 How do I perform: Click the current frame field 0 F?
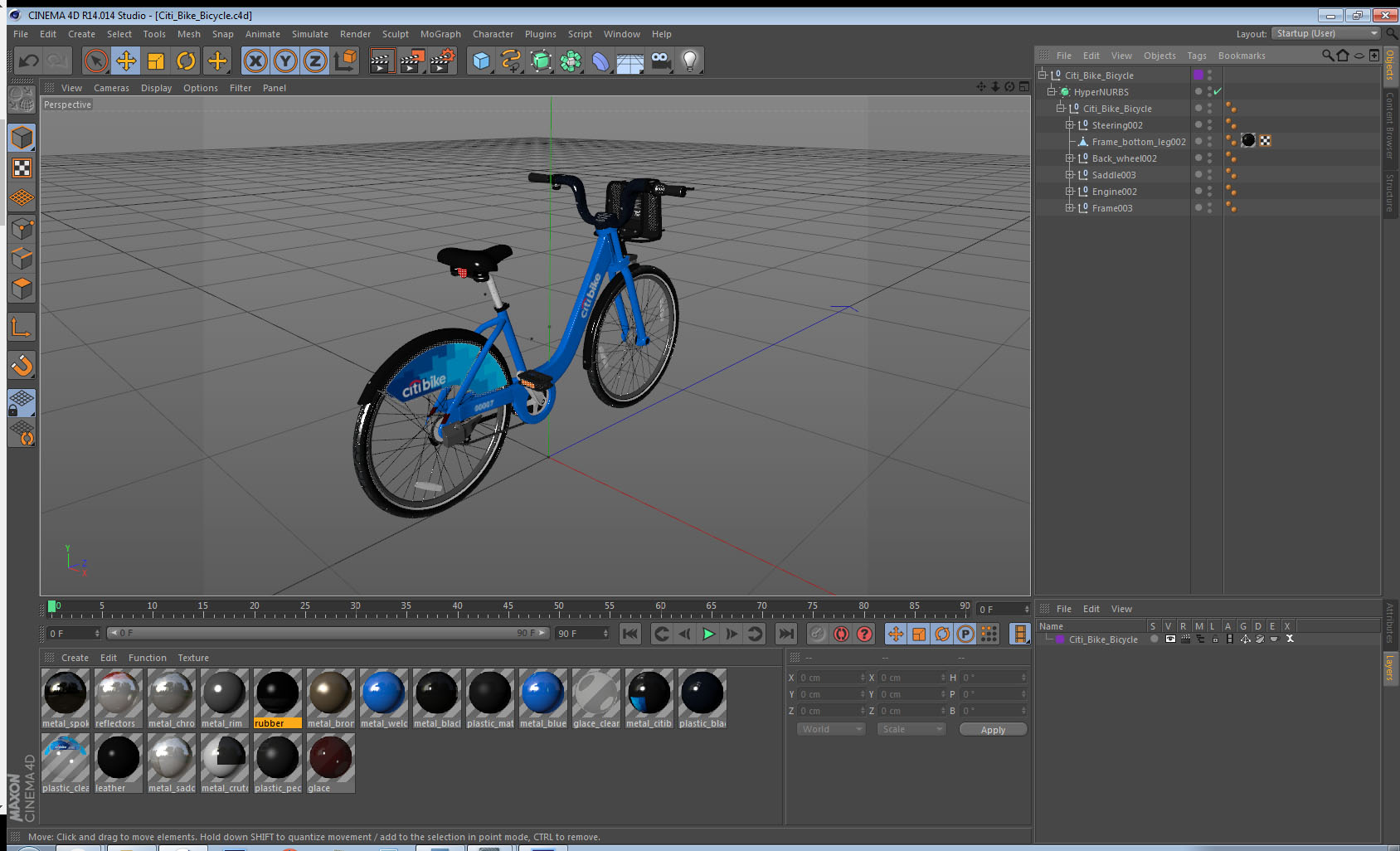(73, 633)
